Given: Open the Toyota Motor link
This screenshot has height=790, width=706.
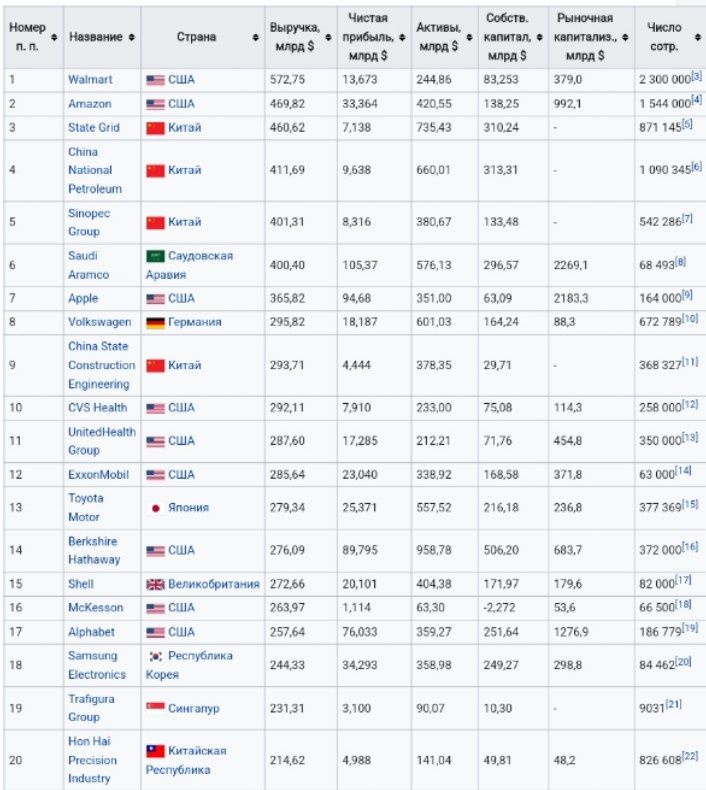Looking at the screenshot, I should (86, 507).
